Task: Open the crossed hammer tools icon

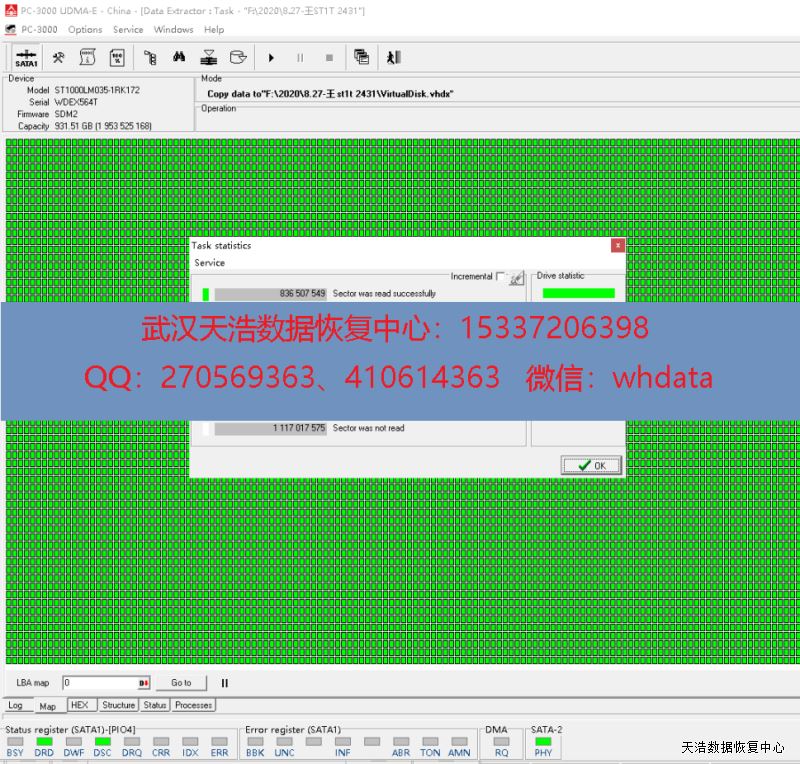Action: coord(59,58)
